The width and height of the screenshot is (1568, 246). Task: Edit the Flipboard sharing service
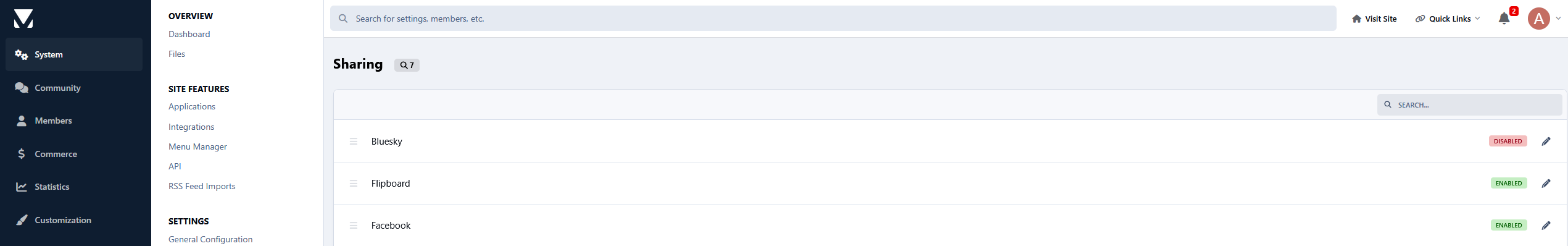pos(1546,184)
